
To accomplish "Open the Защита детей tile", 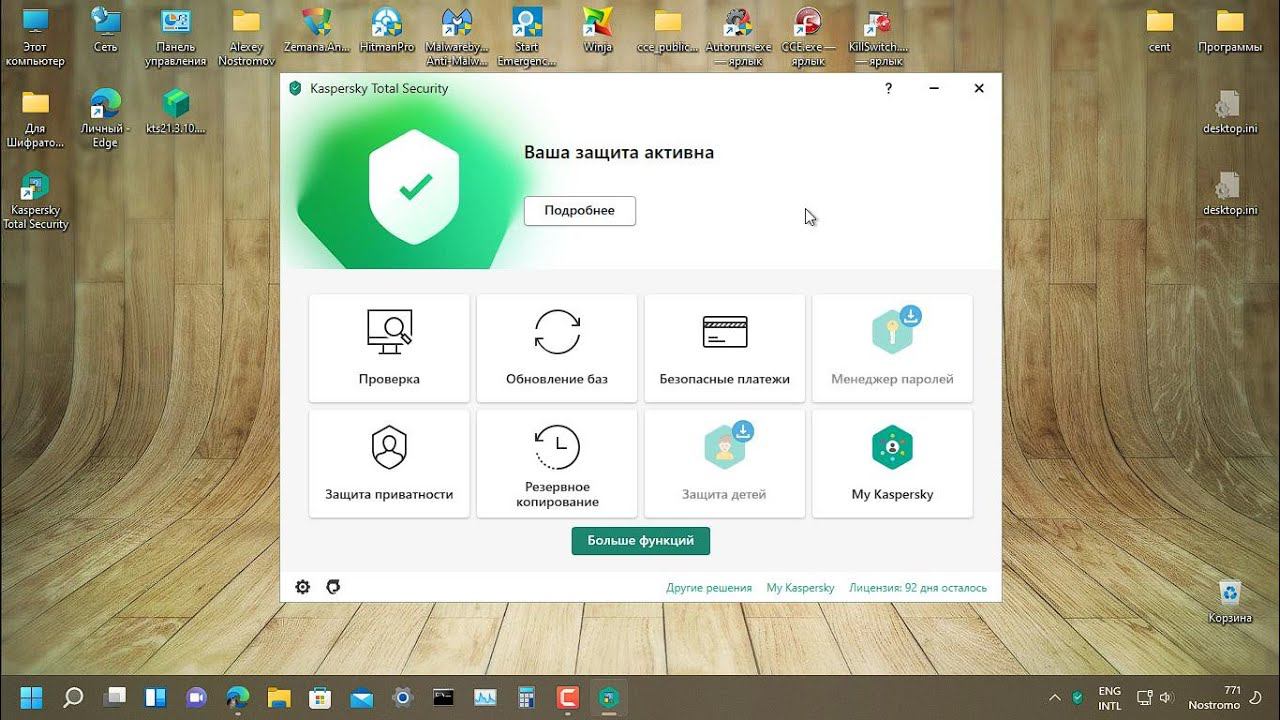I will 725,464.
